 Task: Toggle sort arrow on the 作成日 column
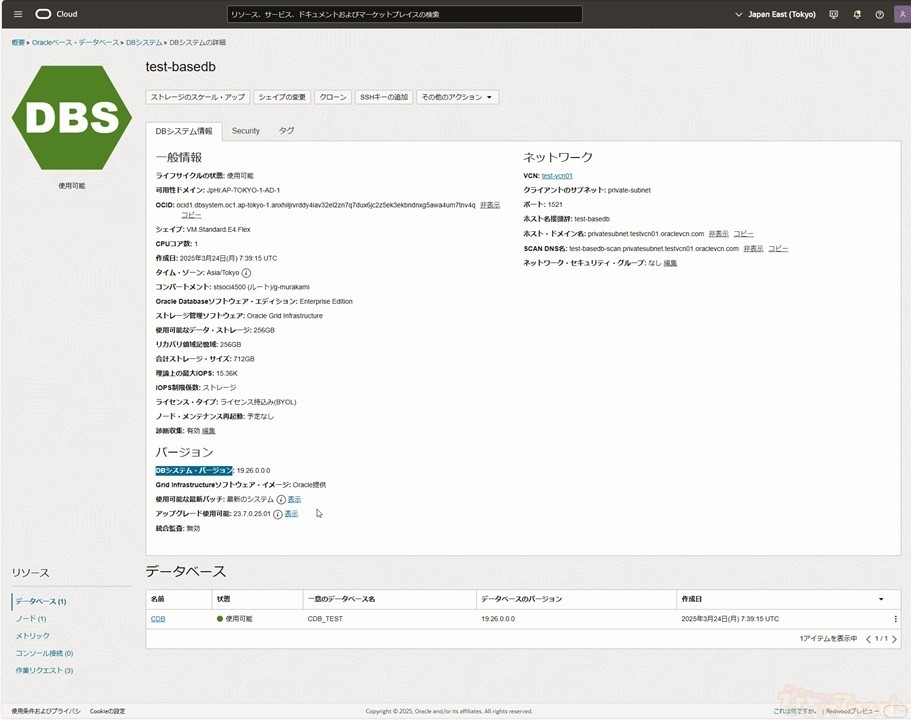click(881, 599)
